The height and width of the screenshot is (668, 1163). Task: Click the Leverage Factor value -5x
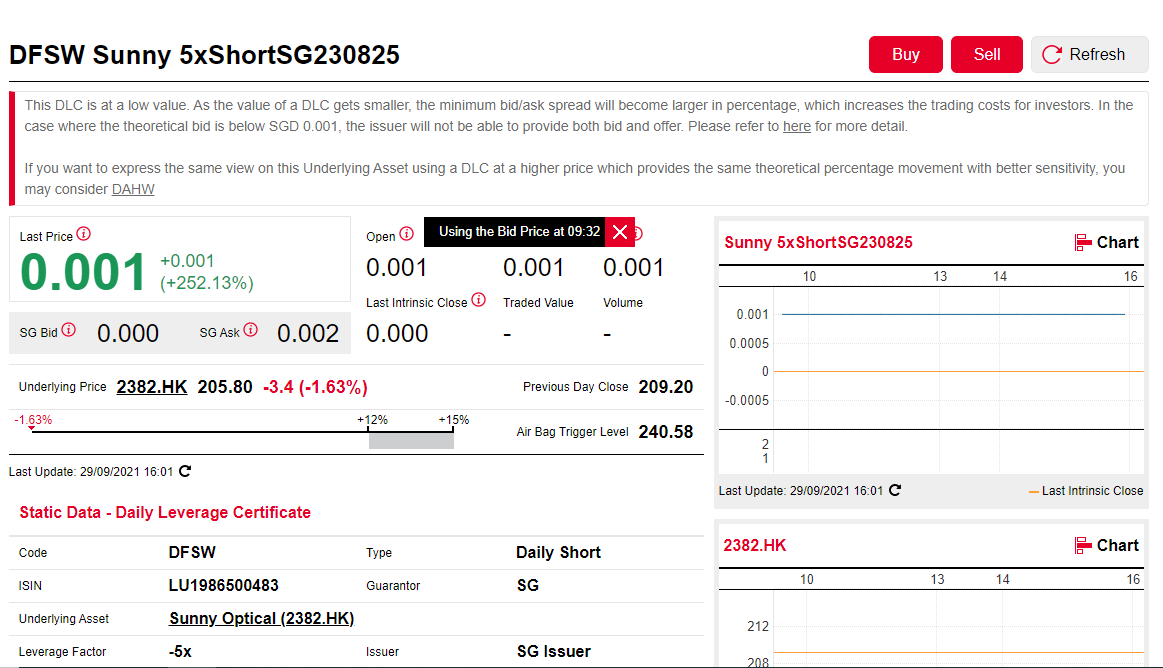click(180, 652)
